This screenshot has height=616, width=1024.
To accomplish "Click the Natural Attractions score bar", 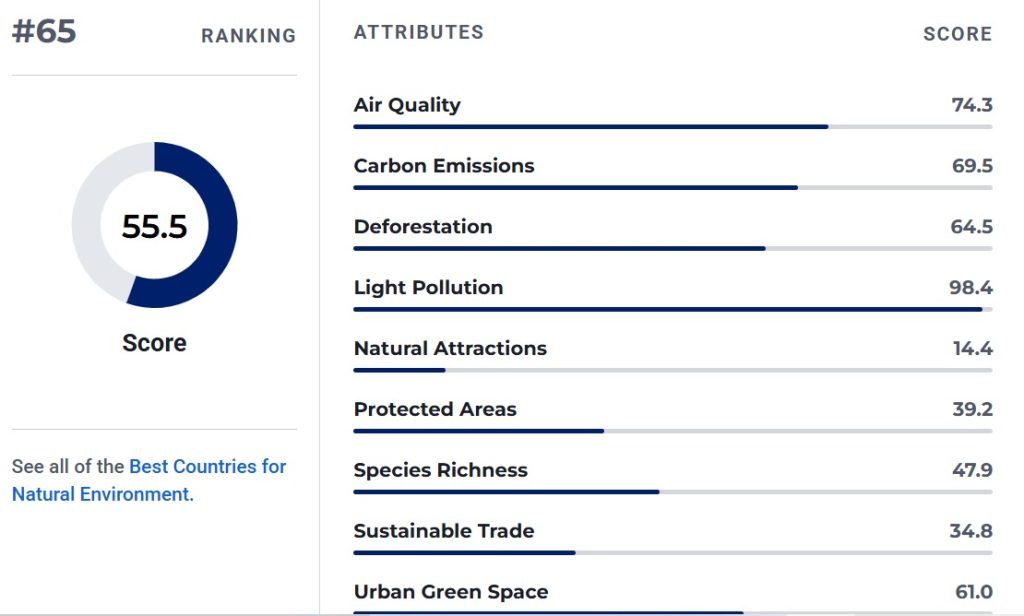I will [673, 370].
